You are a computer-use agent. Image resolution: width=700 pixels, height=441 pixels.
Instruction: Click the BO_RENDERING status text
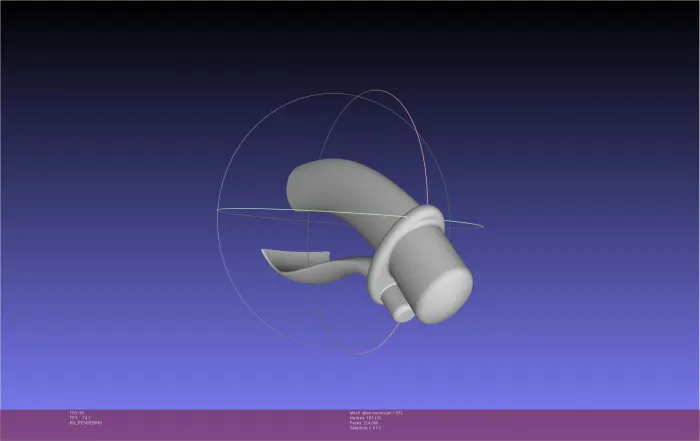tap(86, 422)
